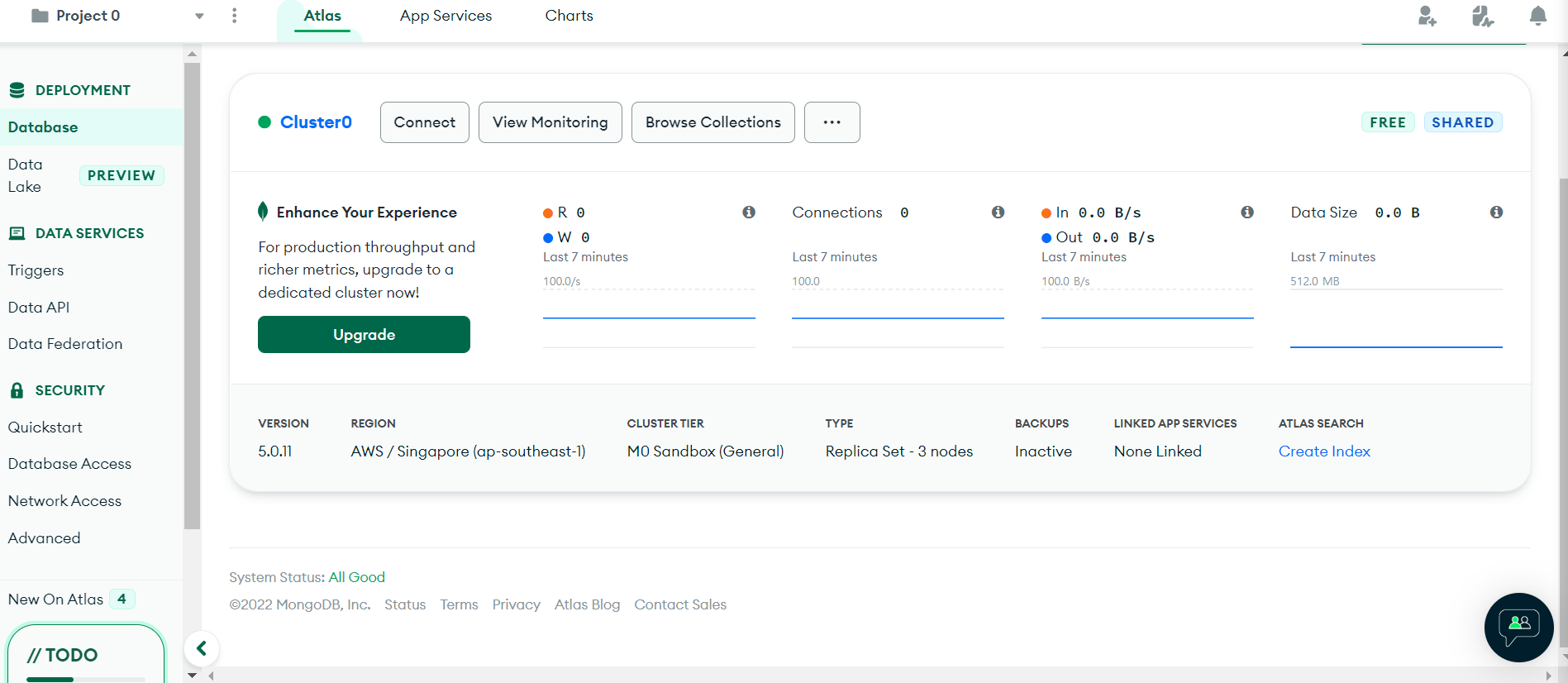Open info icon for Connections metric
This screenshot has height=683, width=1568.
(998, 213)
